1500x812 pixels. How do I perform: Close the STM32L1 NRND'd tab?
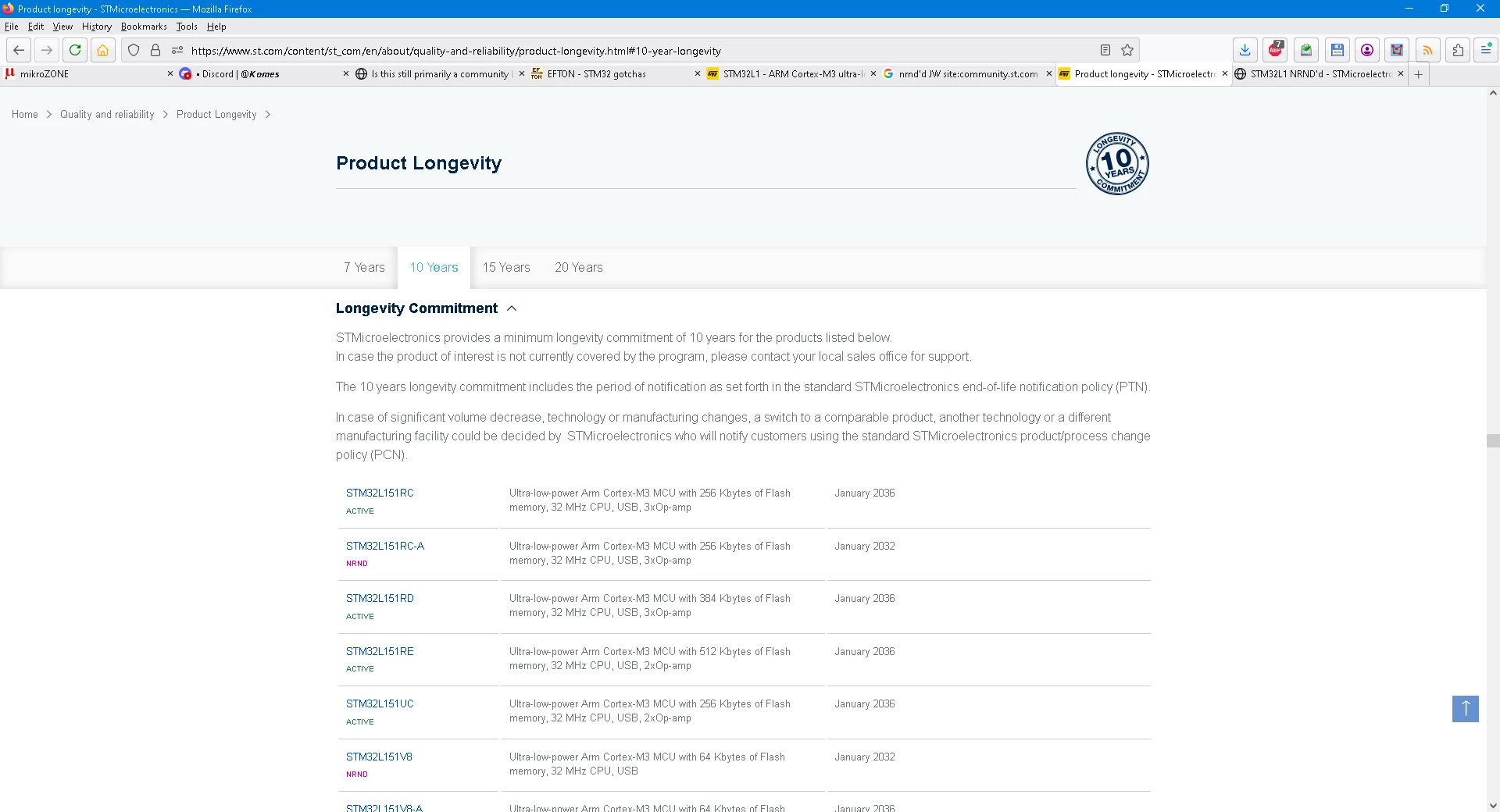coord(1401,73)
